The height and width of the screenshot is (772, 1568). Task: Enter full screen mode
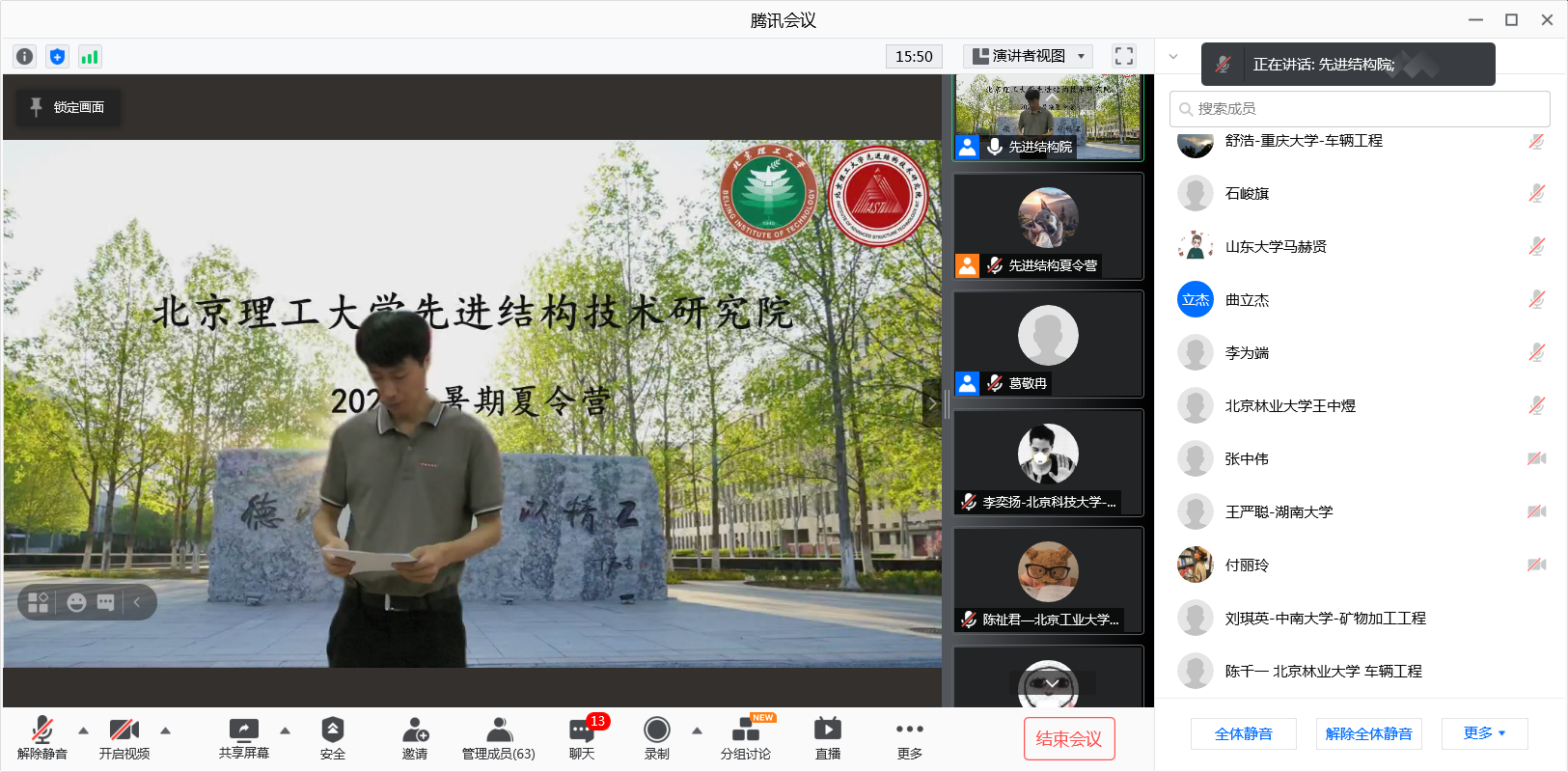point(1123,56)
